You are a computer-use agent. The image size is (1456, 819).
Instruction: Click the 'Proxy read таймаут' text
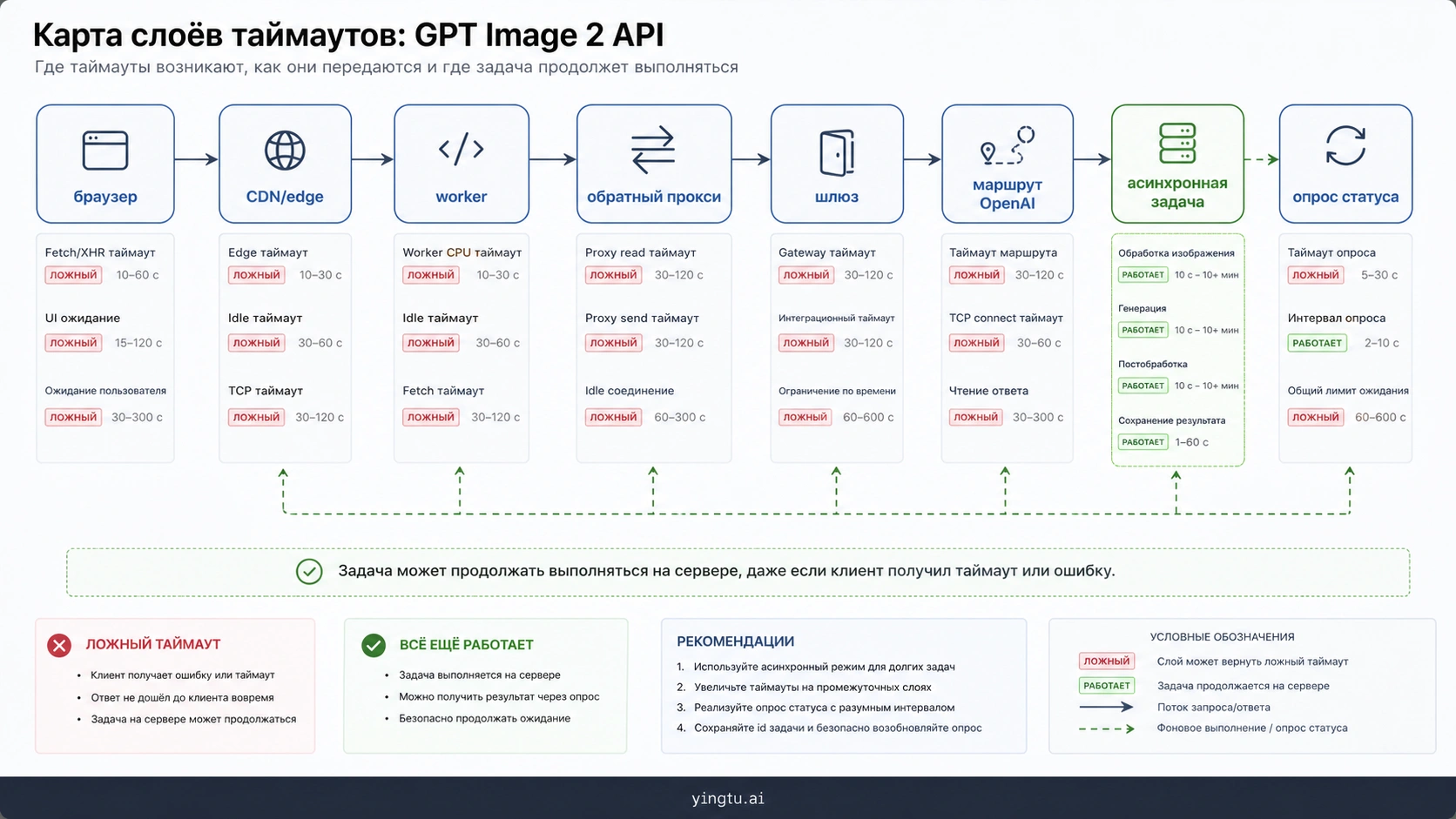(x=640, y=252)
